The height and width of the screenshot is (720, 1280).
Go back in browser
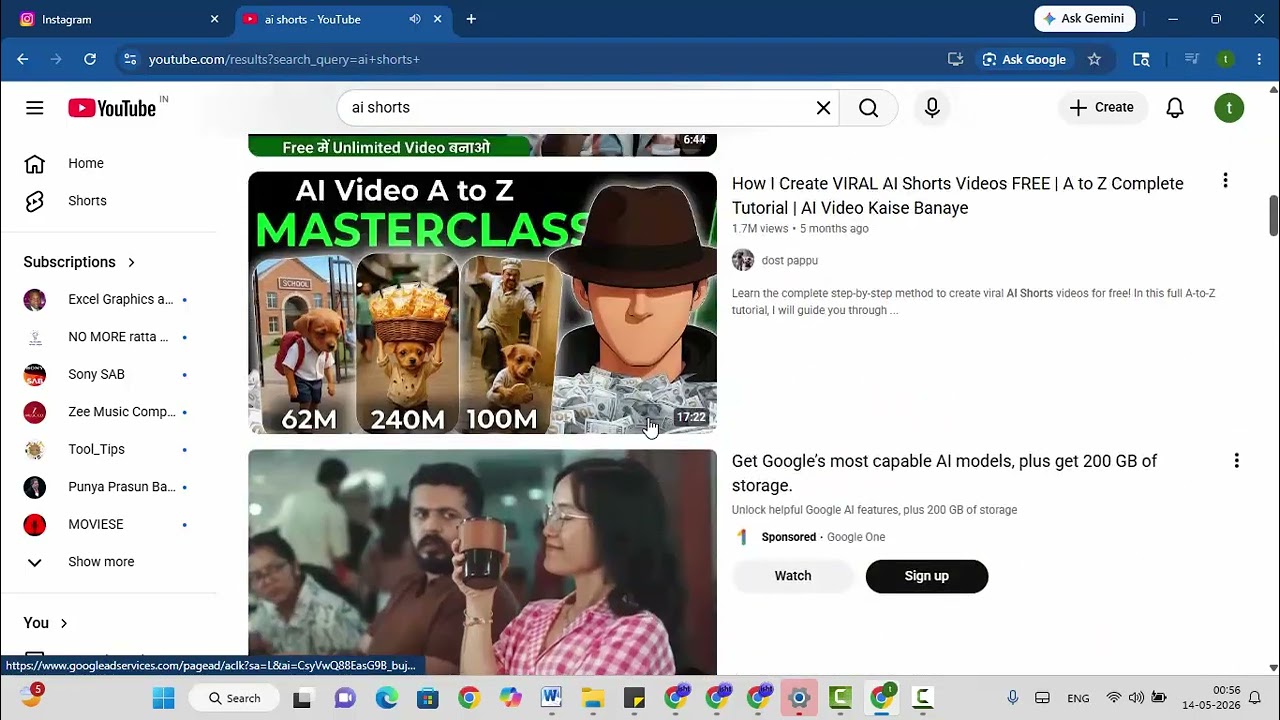point(22,59)
